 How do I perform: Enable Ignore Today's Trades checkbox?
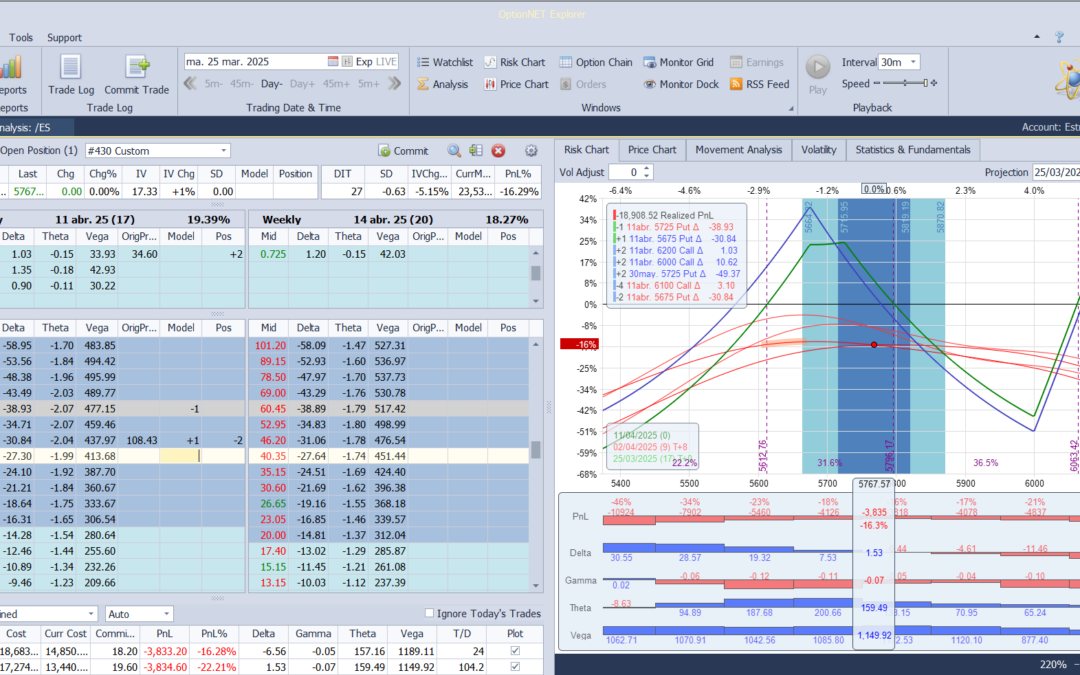tap(430, 614)
